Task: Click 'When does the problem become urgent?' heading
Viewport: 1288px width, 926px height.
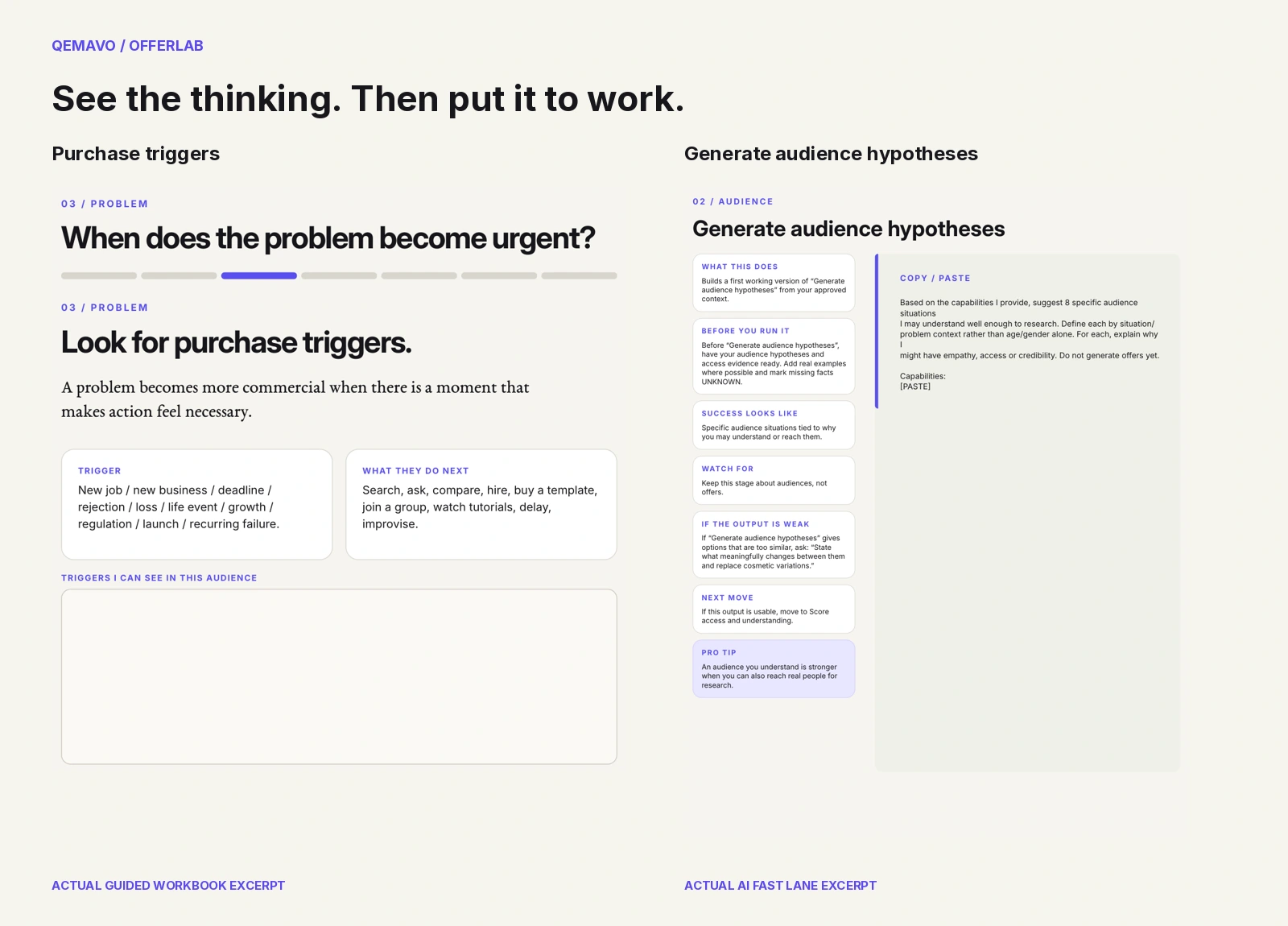Action: click(328, 238)
